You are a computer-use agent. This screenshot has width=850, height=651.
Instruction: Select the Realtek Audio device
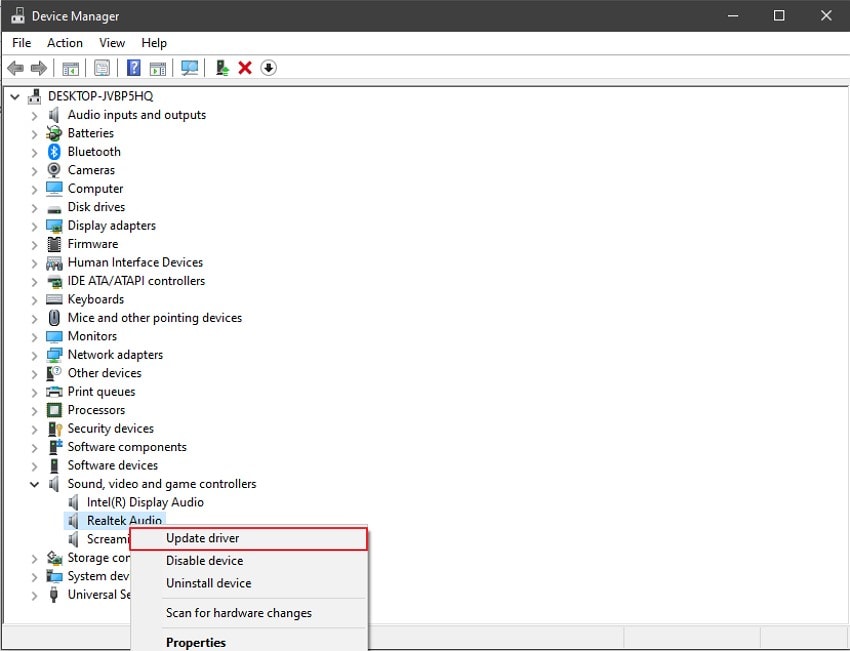tap(124, 520)
